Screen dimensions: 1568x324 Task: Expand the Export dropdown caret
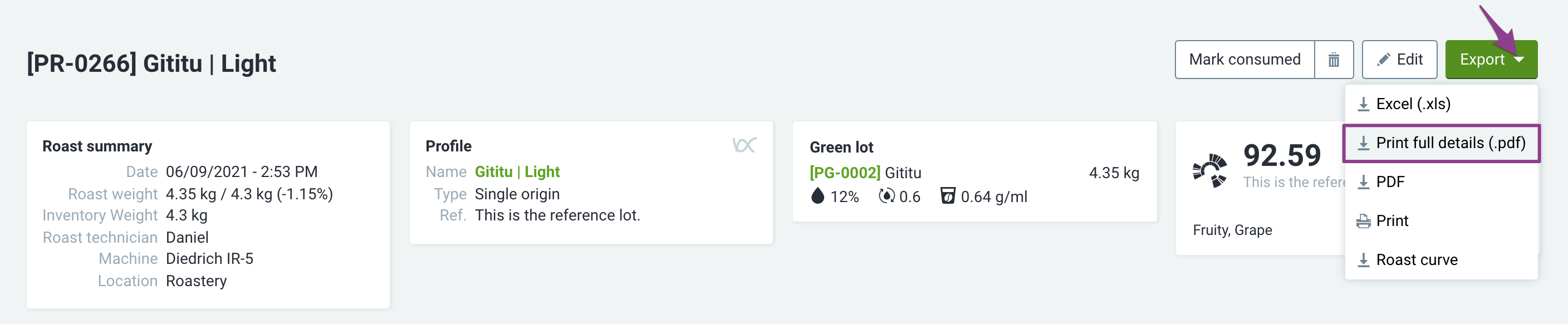[x=1518, y=60]
